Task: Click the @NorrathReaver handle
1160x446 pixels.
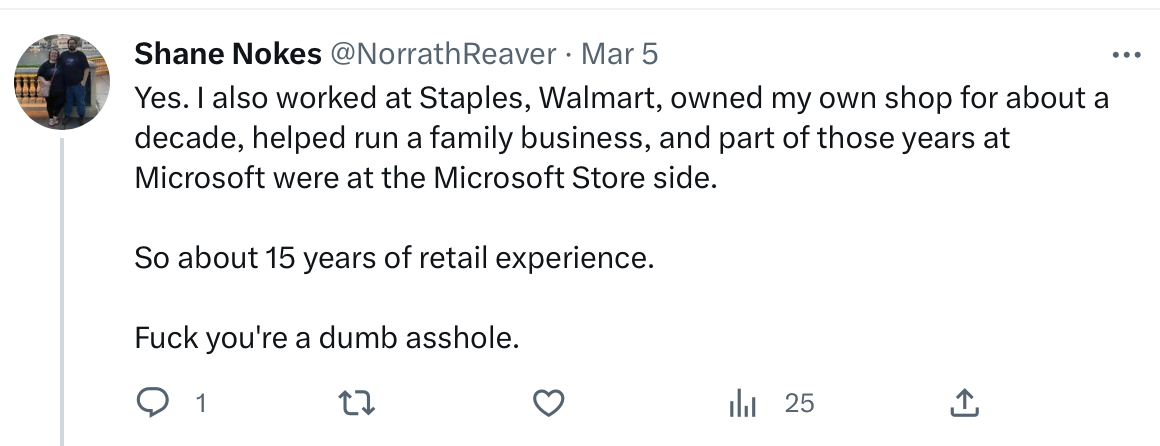Action: (x=442, y=54)
